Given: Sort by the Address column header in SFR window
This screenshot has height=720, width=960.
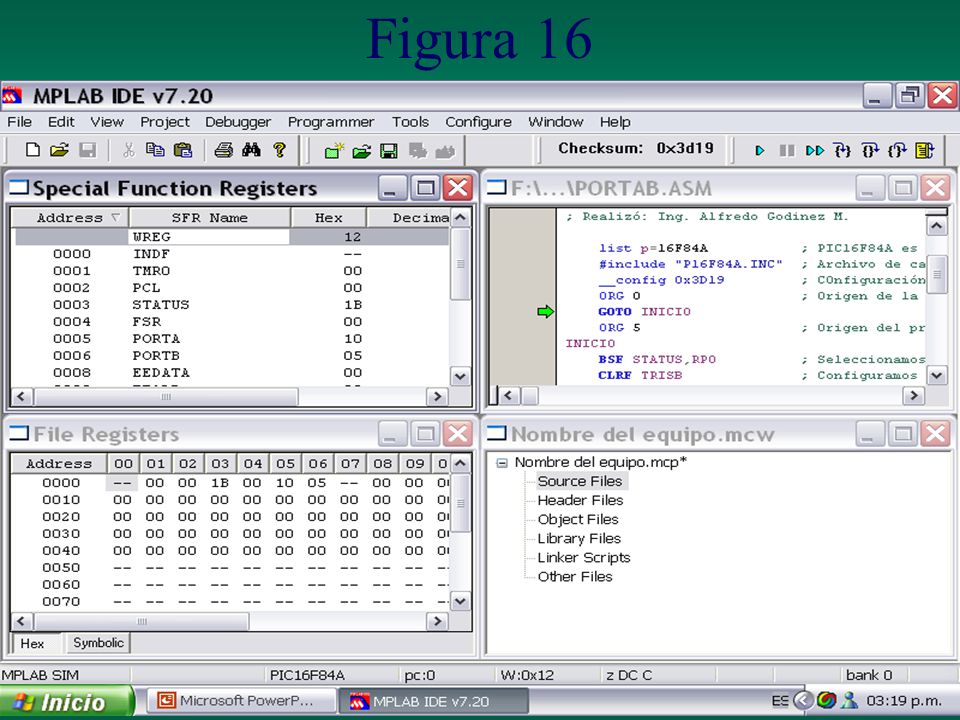Looking at the screenshot, I should tap(70, 217).
